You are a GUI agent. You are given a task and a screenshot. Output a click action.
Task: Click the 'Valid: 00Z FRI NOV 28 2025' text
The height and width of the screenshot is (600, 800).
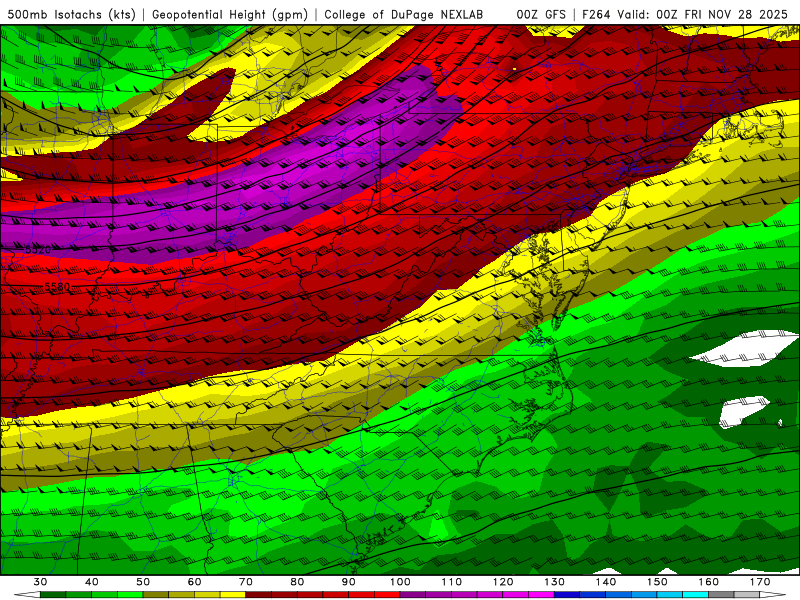point(702,14)
